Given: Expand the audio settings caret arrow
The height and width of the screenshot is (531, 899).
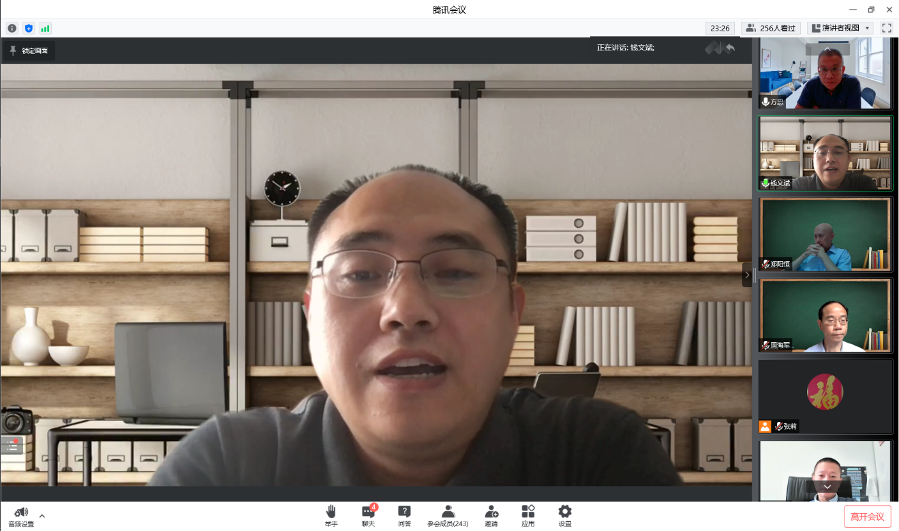Looking at the screenshot, I should tap(42, 516).
